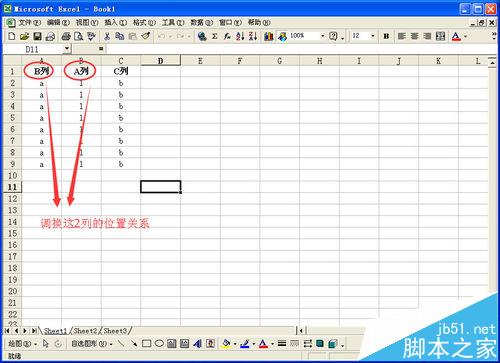
Task: Create a new blank workbook
Action: (12, 36)
